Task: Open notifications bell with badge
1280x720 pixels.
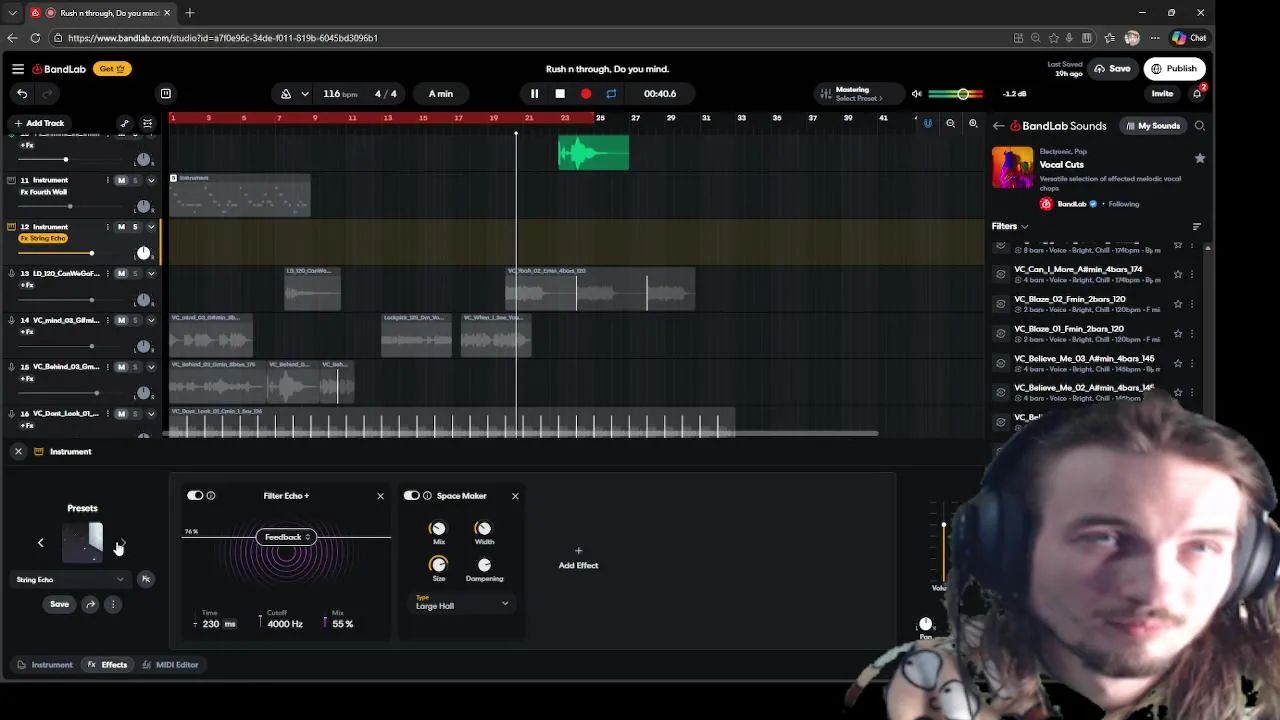Action: [1197, 94]
